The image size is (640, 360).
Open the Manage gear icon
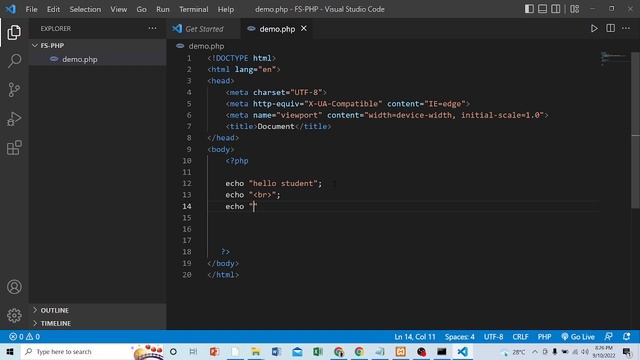click(14, 315)
